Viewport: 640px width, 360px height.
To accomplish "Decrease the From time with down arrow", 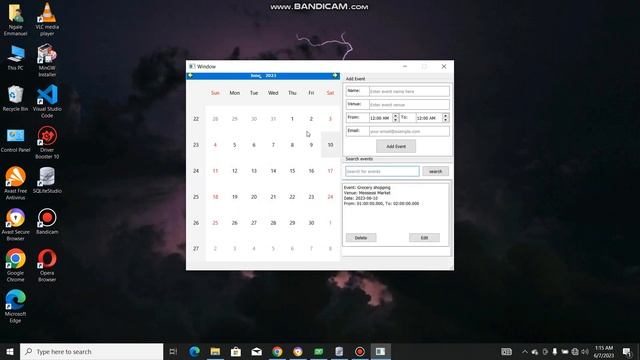I will (395, 120).
